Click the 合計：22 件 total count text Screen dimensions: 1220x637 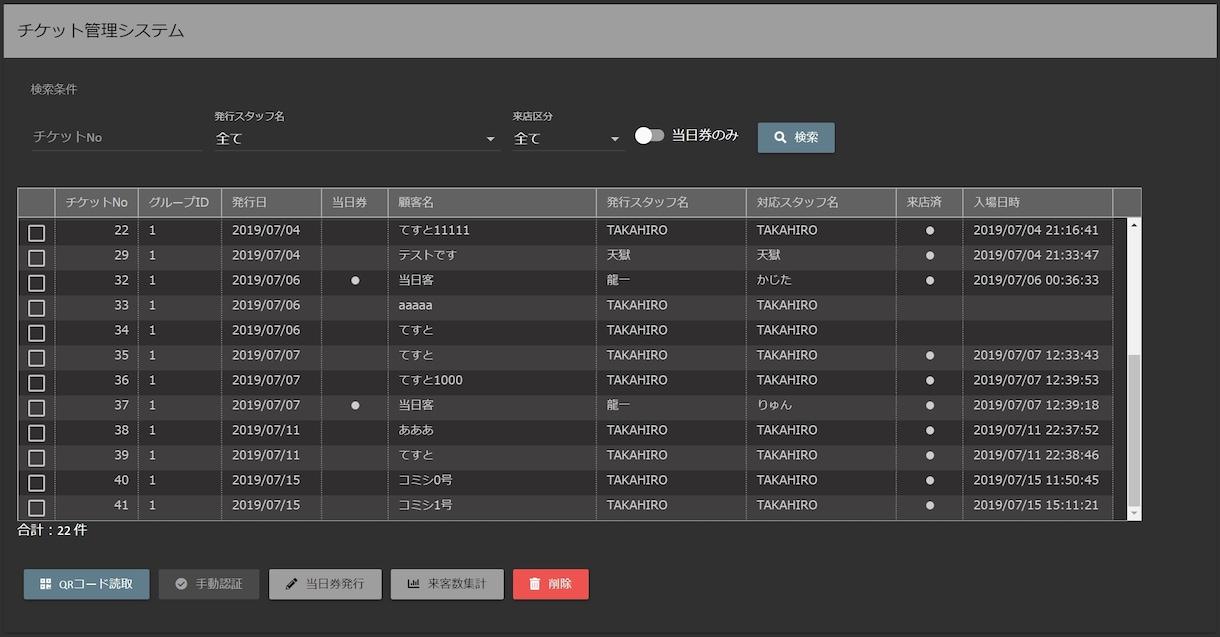pos(52,531)
